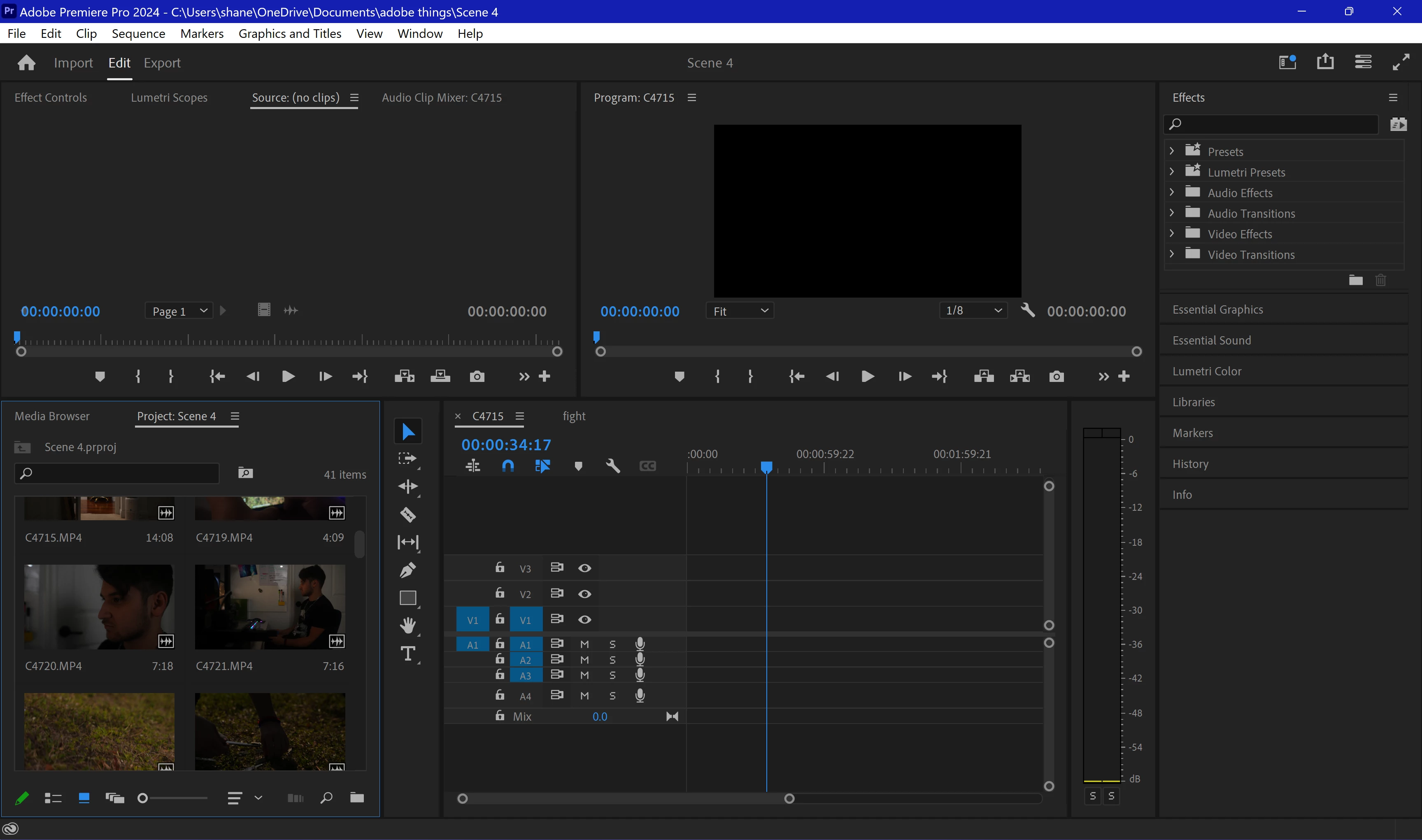Expand the Video Effects folder
Image resolution: width=1422 pixels, height=840 pixels.
[x=1172, y=234]
